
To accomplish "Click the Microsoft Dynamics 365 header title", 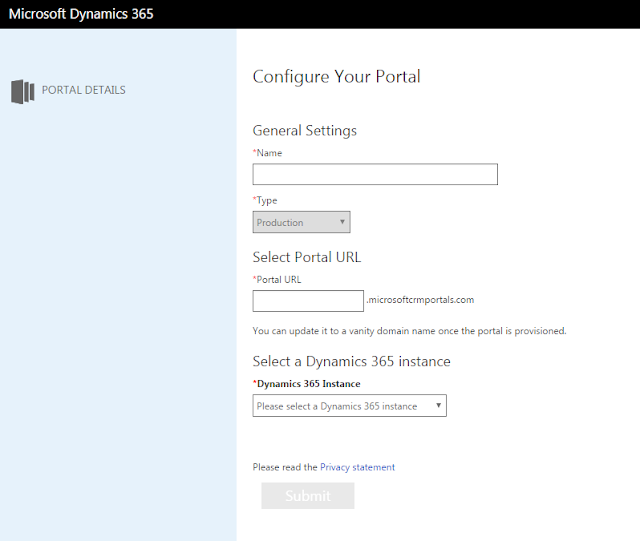I will (x=81, y=14).
